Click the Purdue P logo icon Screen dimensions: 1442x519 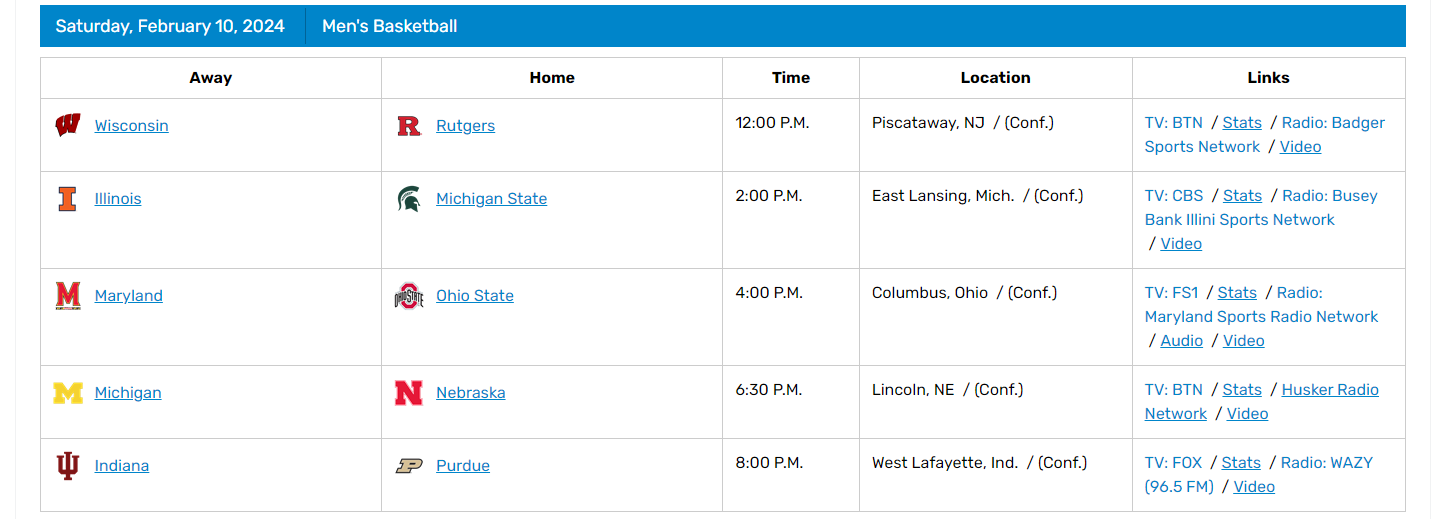coord(409,466)
